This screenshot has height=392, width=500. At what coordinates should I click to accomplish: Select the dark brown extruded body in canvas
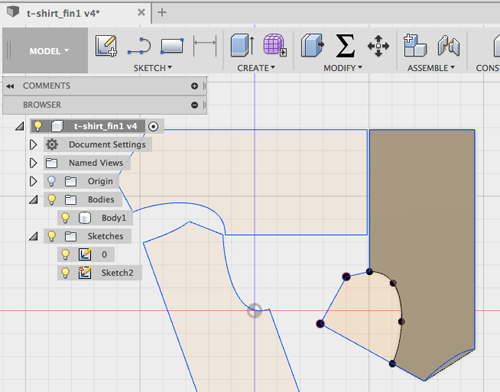click(x=430, y=233)
